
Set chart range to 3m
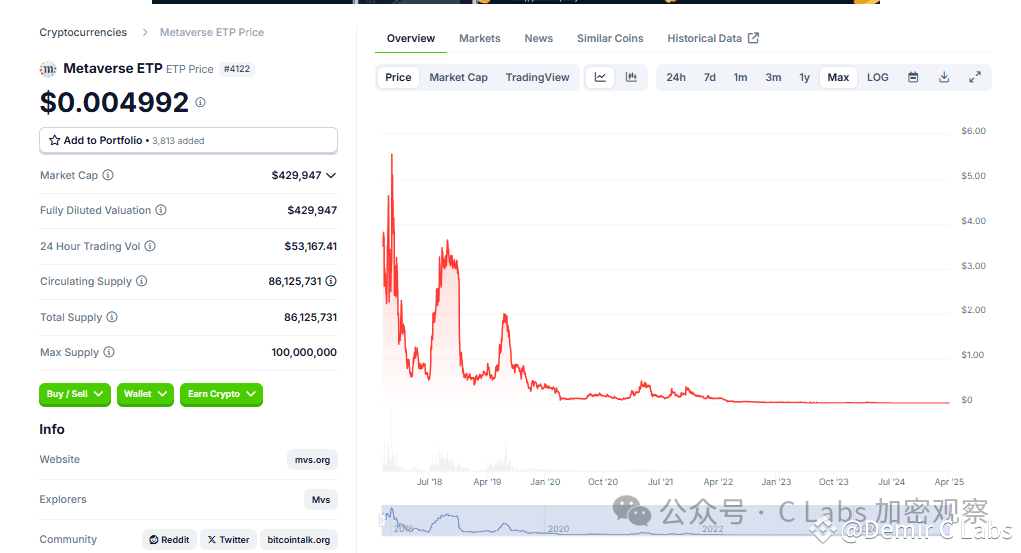[x=773, y=77]
